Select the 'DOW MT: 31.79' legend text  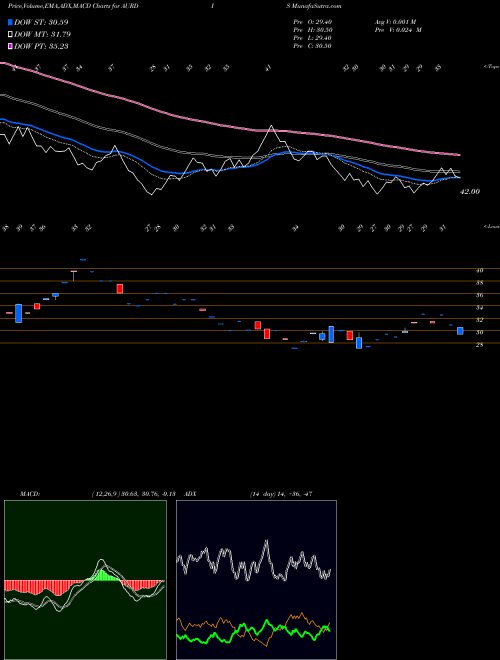click(43, 35)
